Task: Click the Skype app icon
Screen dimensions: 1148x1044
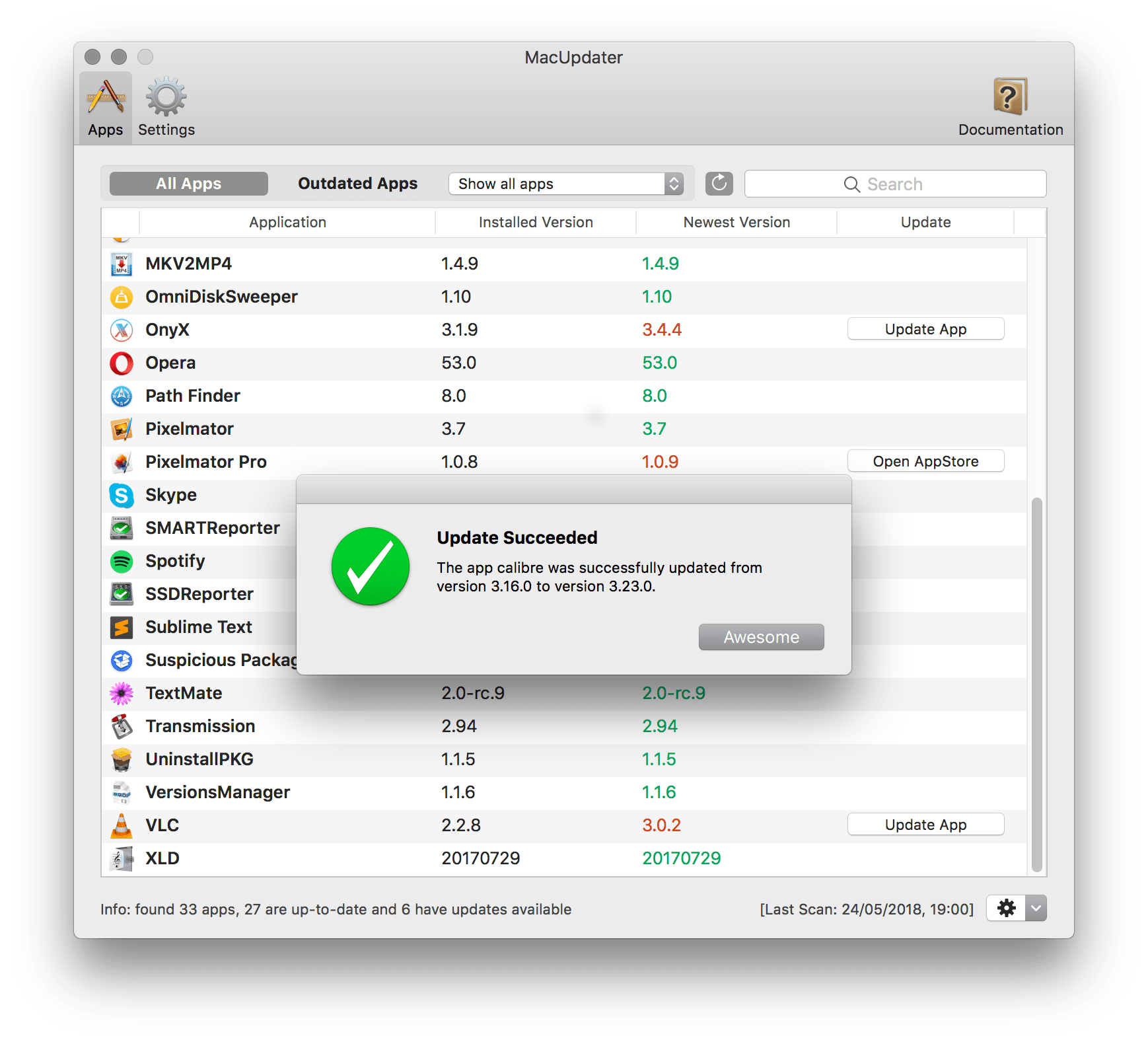Action: (x=122, y=496)
